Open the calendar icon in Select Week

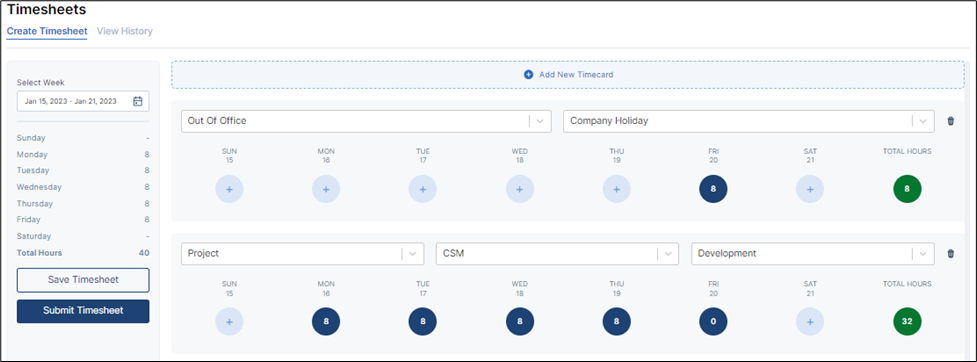coord(138,101)
